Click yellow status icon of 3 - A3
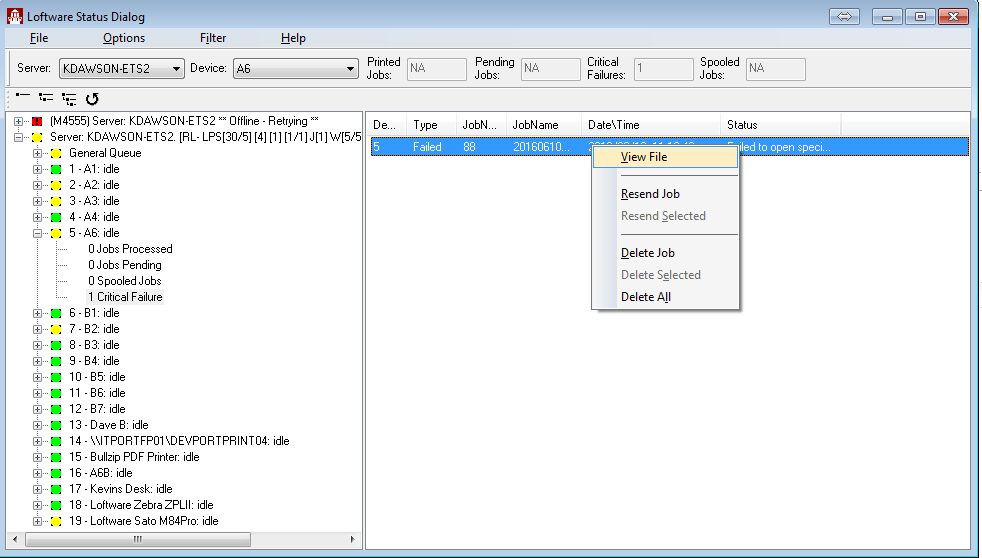 pyautogui.click(x=56, y=202)
